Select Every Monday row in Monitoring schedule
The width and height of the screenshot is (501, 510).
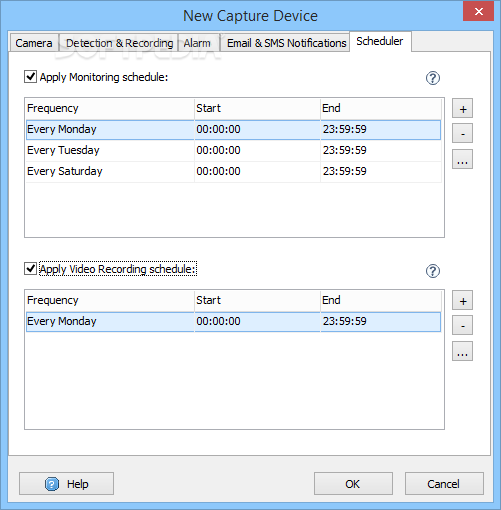233,130
